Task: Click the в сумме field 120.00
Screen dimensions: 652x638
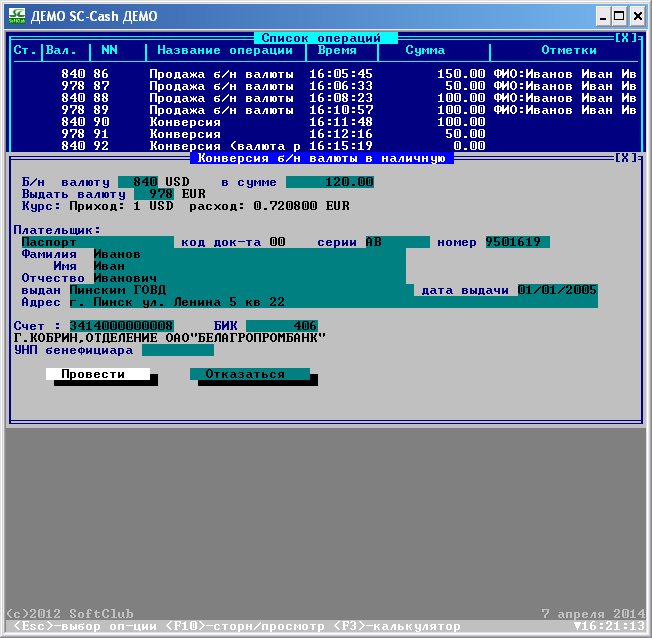Action: point(330,182)
